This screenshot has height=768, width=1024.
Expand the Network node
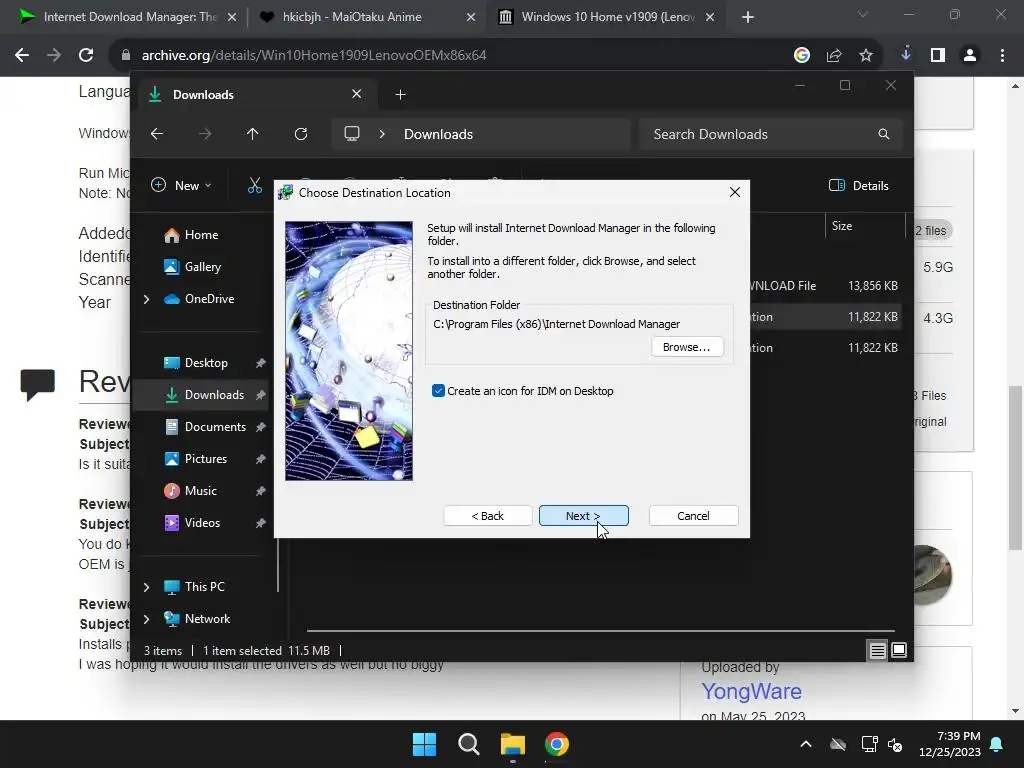[x=146, y=619]
